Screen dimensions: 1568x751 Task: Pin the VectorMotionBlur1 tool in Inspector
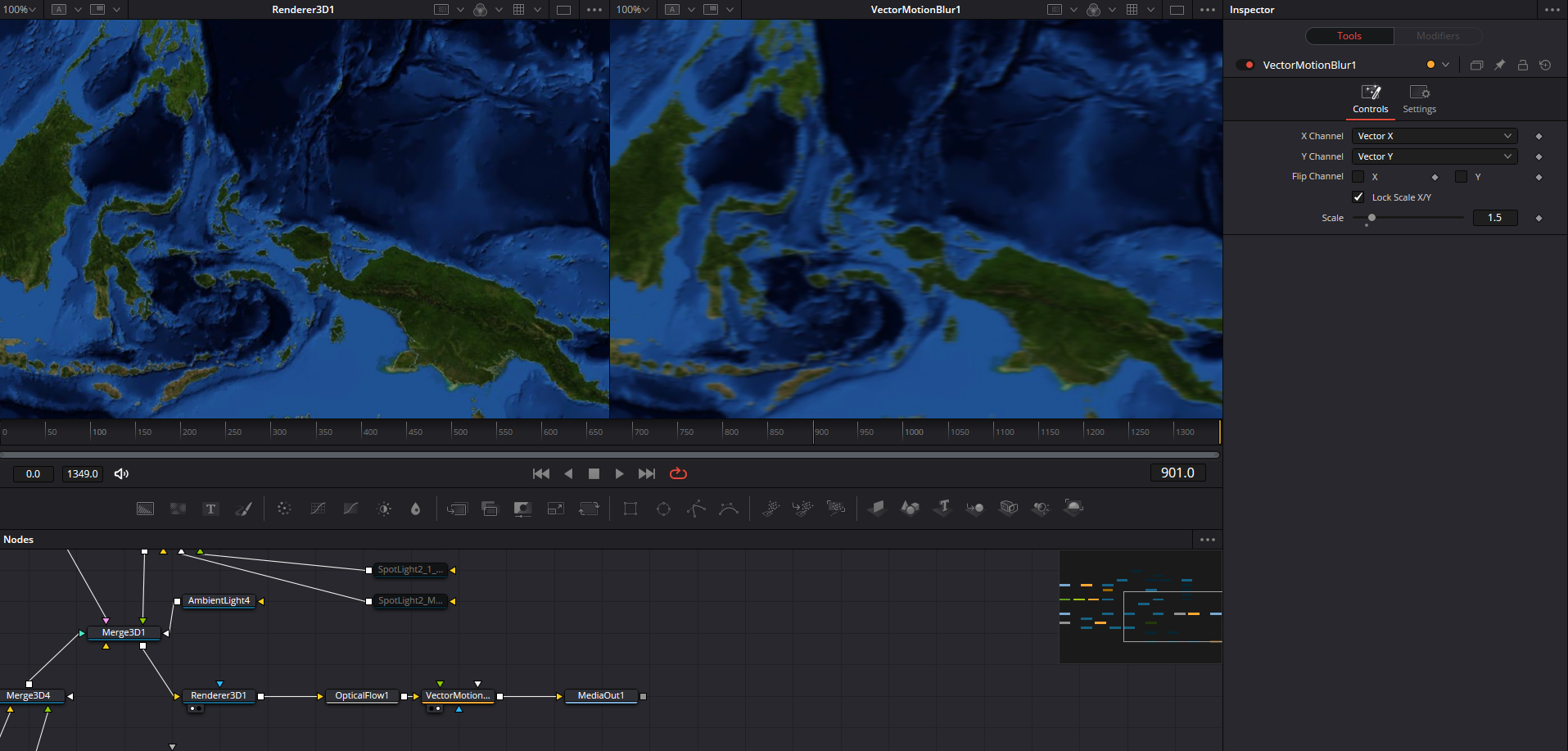point(1499,65)
